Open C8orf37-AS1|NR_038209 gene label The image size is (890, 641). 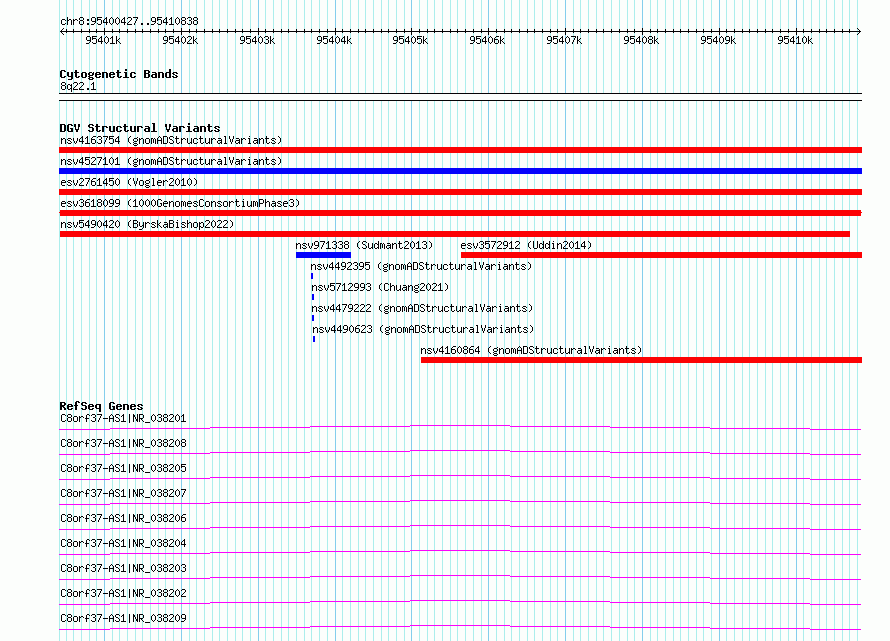pos(123,618)
